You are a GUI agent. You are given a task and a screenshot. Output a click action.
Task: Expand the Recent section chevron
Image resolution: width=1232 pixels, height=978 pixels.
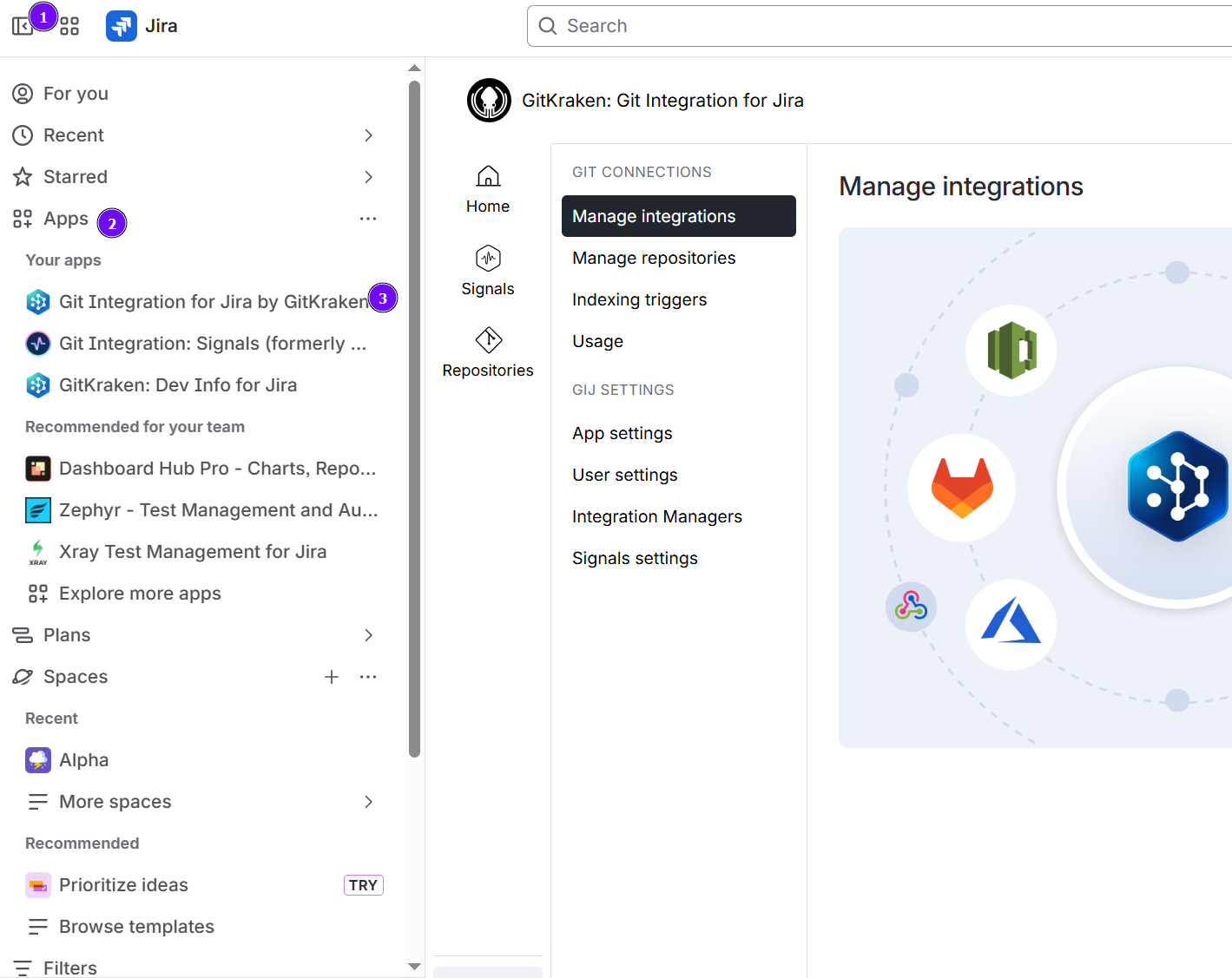(x=368, y=135)
